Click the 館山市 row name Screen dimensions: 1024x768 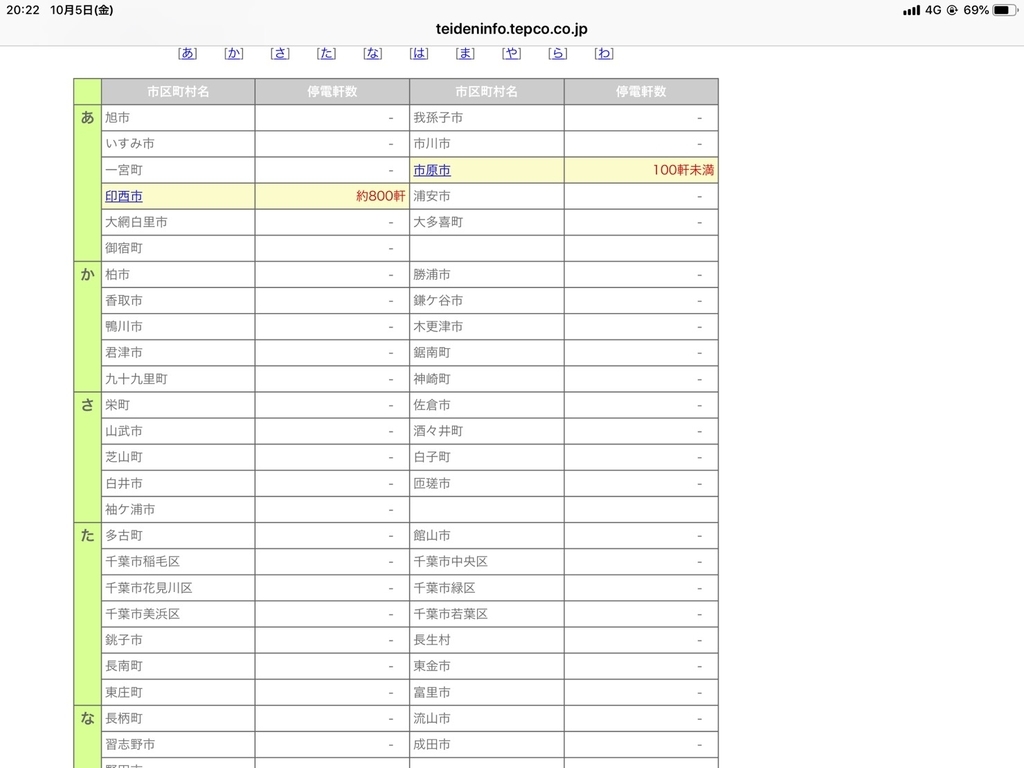tap(432, 536)
